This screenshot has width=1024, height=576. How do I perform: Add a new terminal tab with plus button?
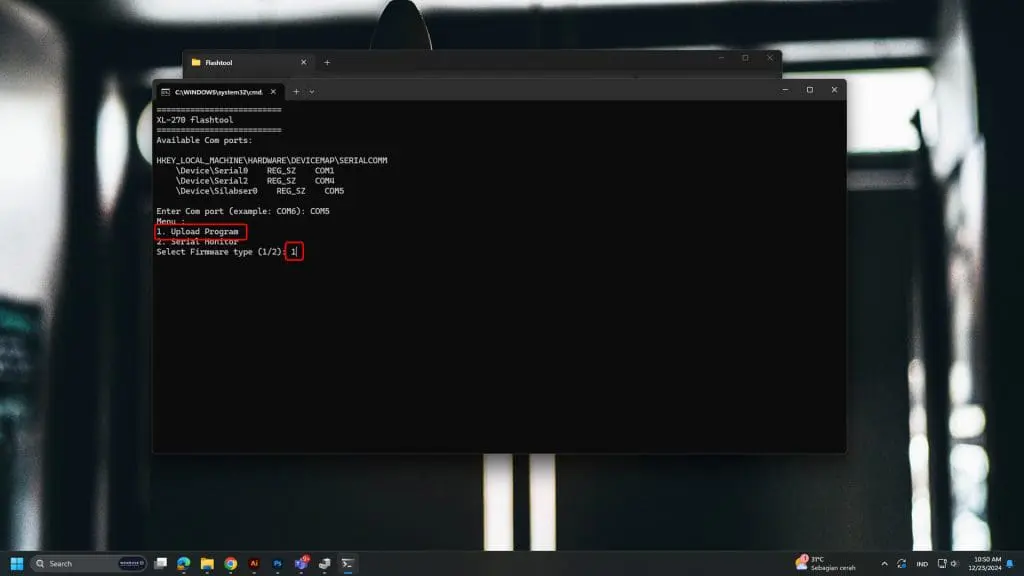pyautogui.click(x=296, y=91)
